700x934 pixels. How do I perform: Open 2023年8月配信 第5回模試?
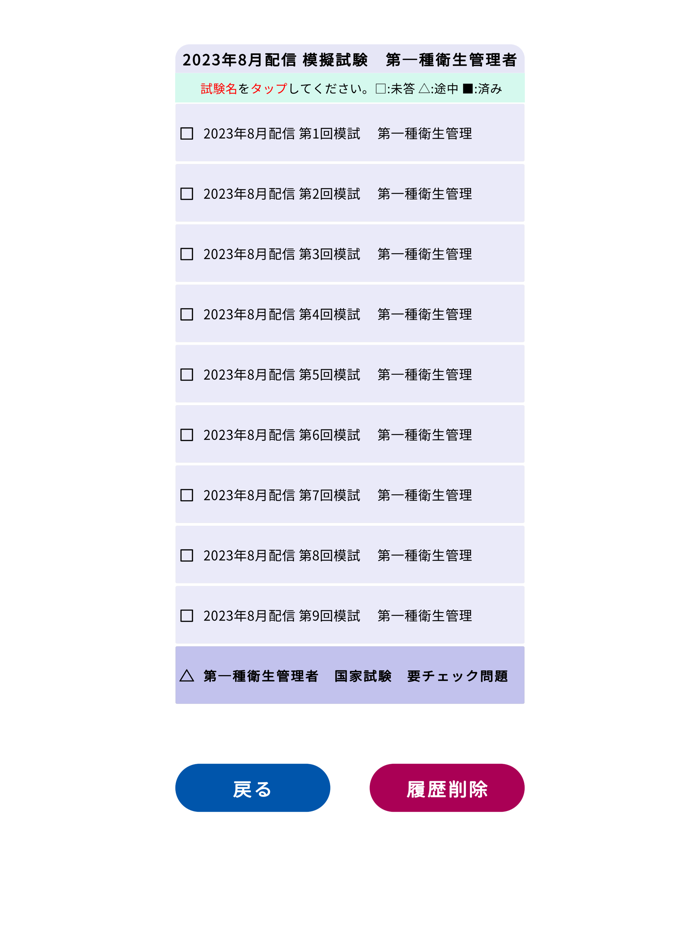(337, 374)
